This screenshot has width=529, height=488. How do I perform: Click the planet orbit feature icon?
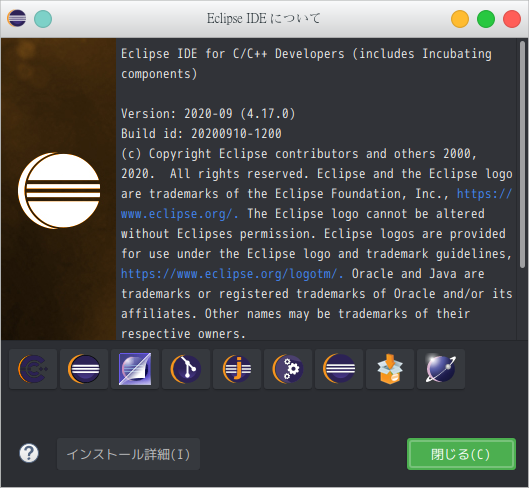441,369
